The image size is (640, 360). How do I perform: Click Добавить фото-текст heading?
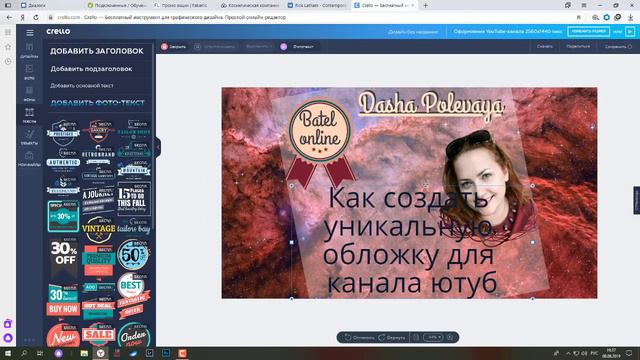coord(97,103)
